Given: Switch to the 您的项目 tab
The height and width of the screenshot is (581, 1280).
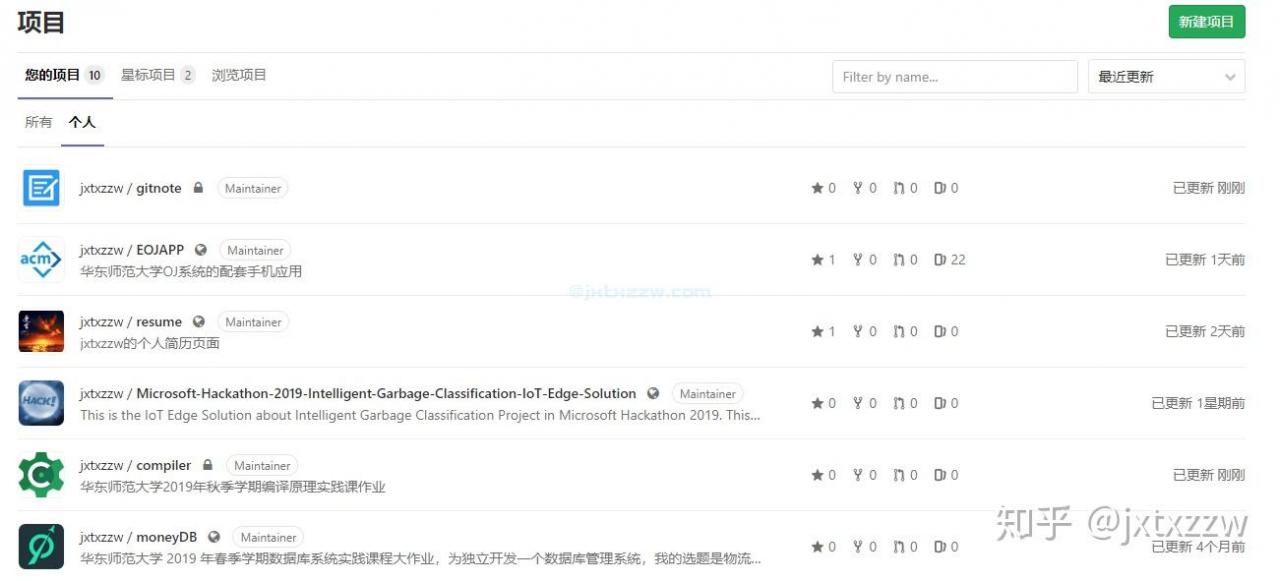Looking at the screenshot, I should [65, 75].
